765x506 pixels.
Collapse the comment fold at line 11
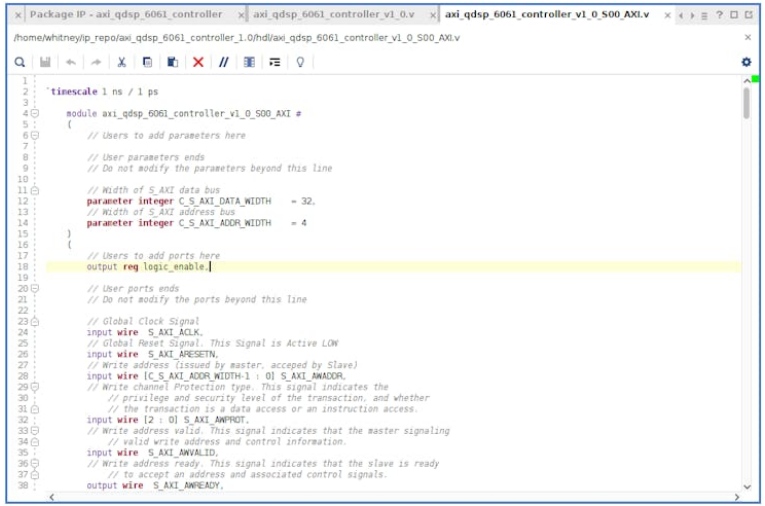(x=35, y=190)
